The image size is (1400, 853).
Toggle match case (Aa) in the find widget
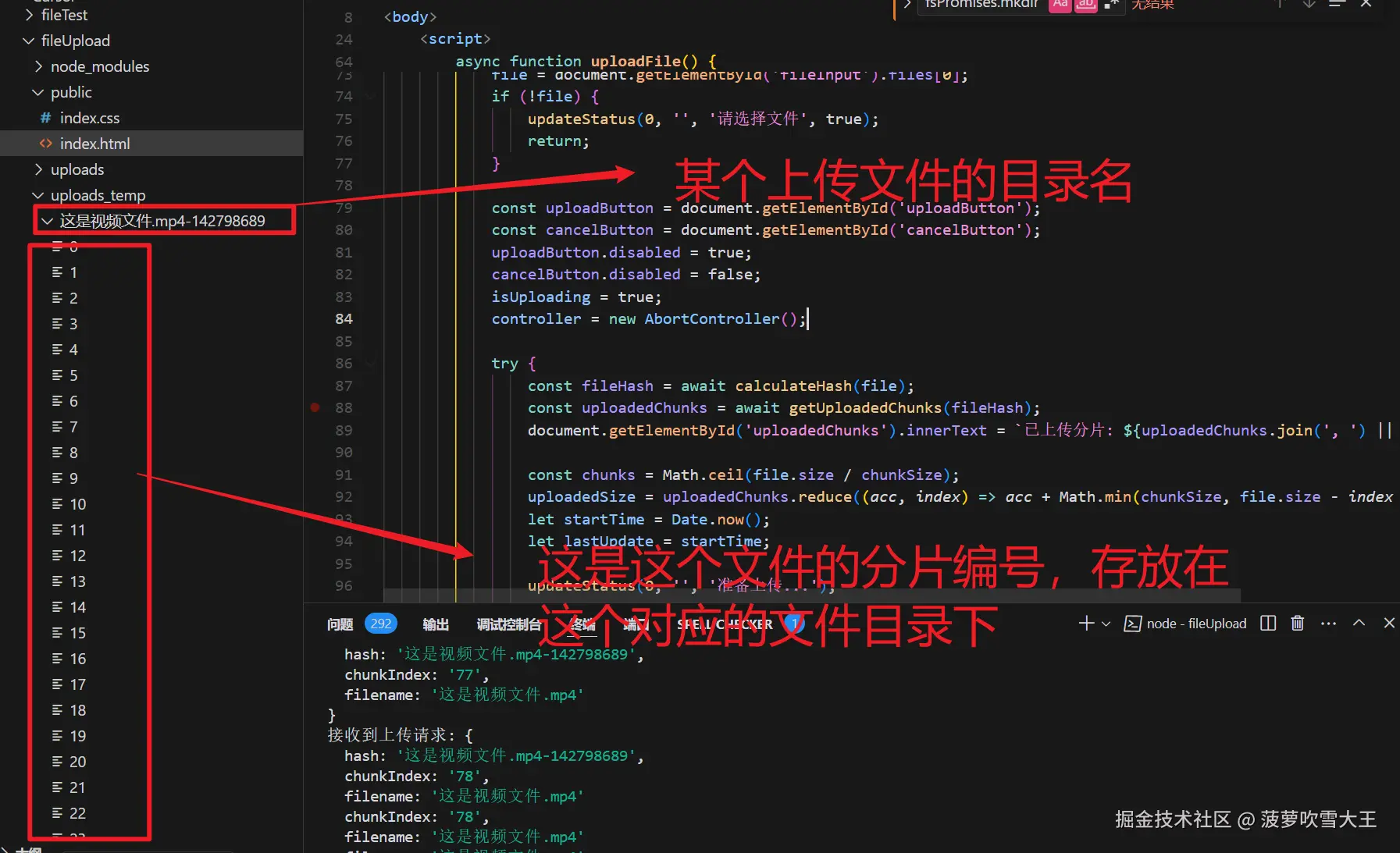1060,5
